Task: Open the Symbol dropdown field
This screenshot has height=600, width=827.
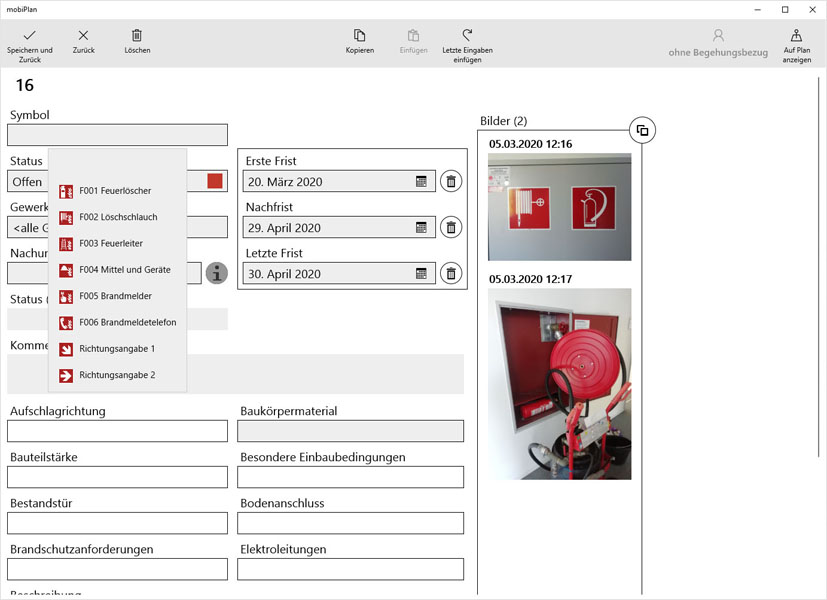Action: 117,135
